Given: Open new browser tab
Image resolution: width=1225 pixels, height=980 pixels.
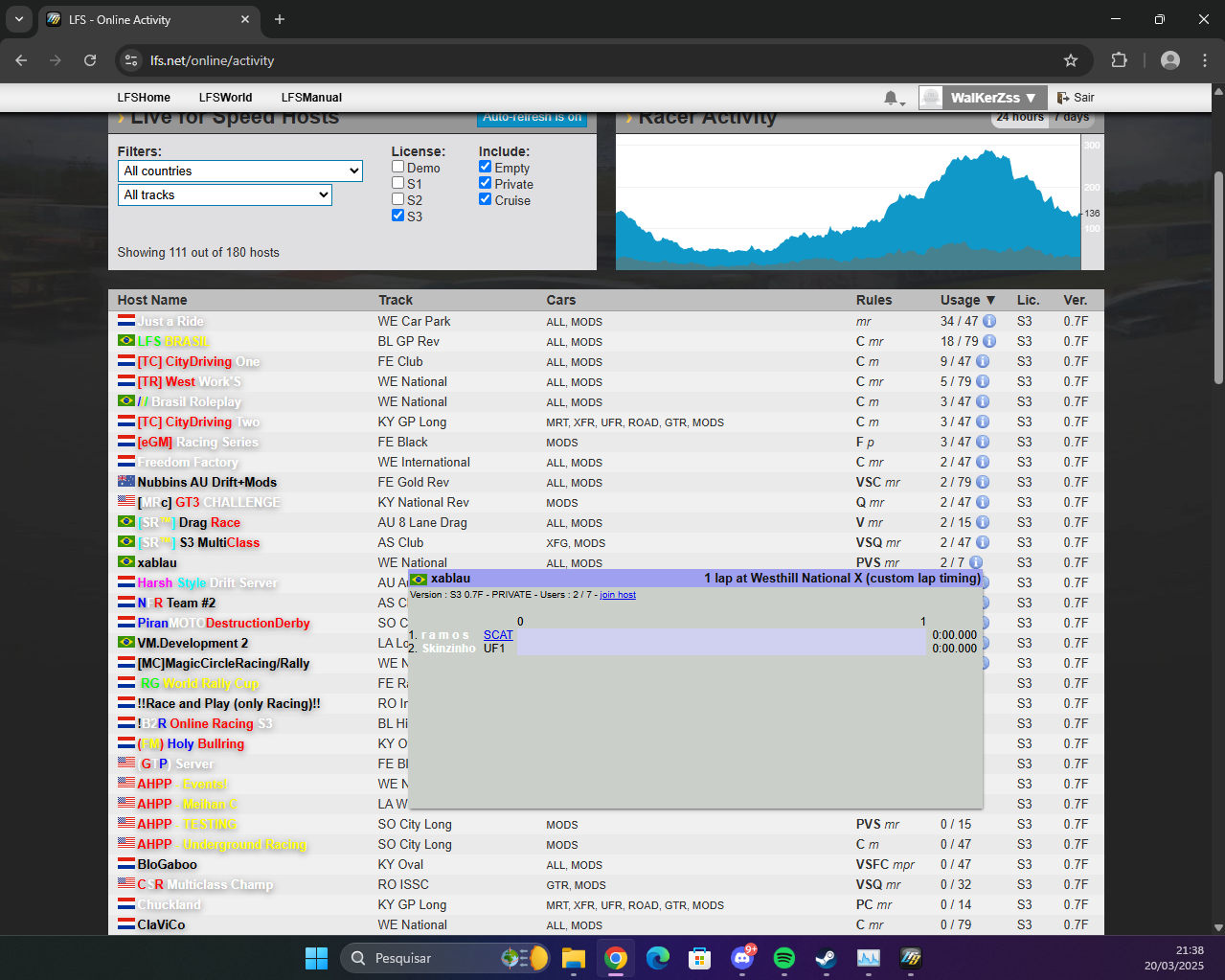Looking at the screenshot, I should click(x=280, y=19).
